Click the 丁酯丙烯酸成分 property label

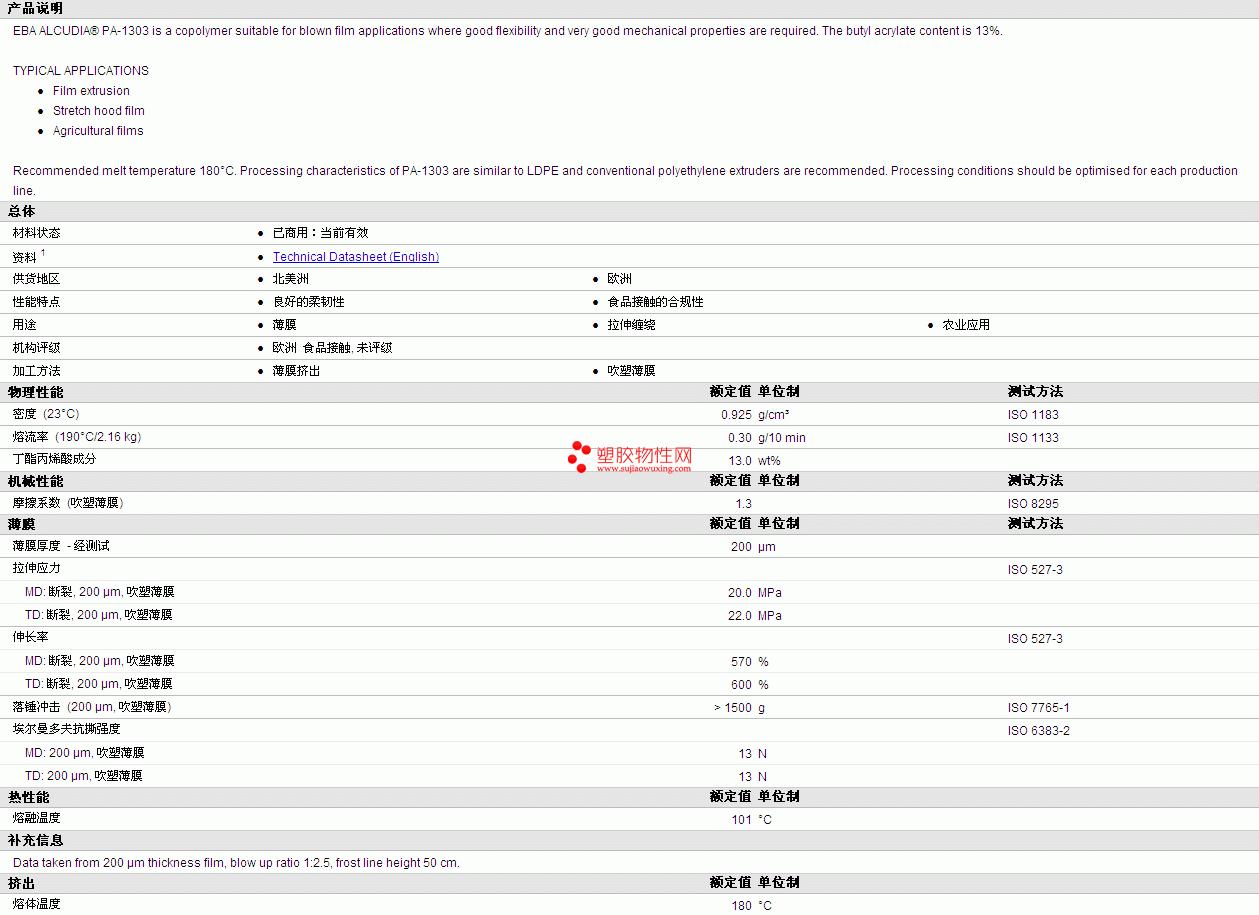coord(55,459)
